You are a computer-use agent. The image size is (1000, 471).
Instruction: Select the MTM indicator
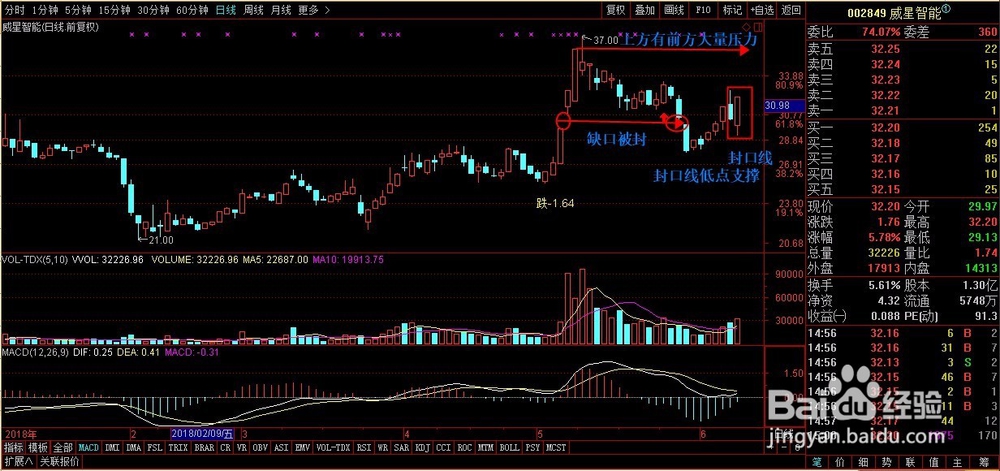487,447
